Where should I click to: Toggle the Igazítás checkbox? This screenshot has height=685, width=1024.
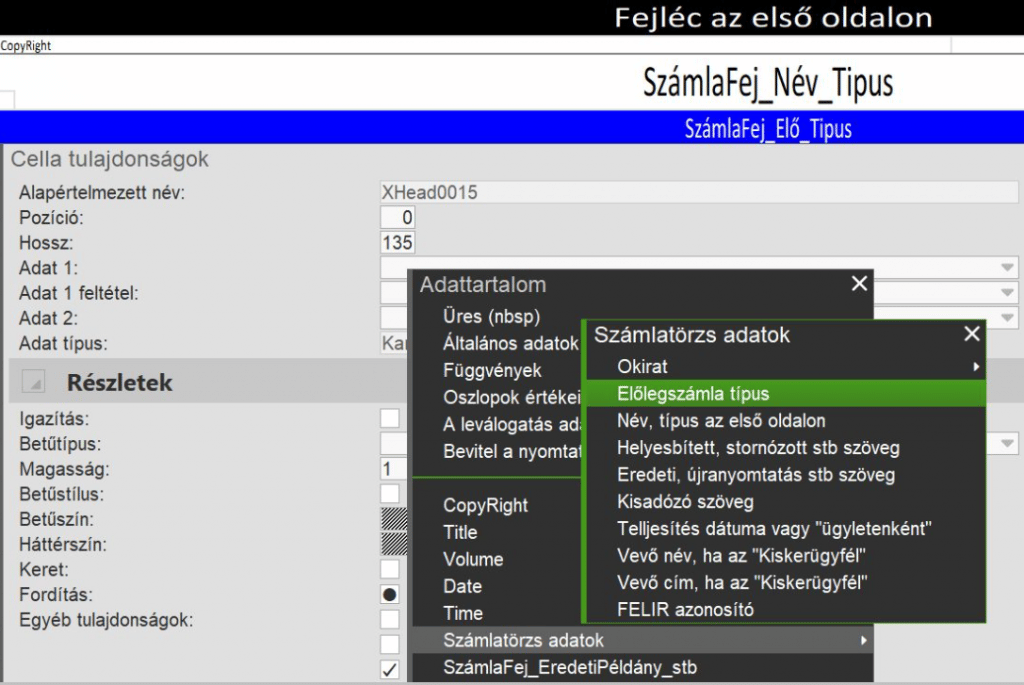point(390,418)
